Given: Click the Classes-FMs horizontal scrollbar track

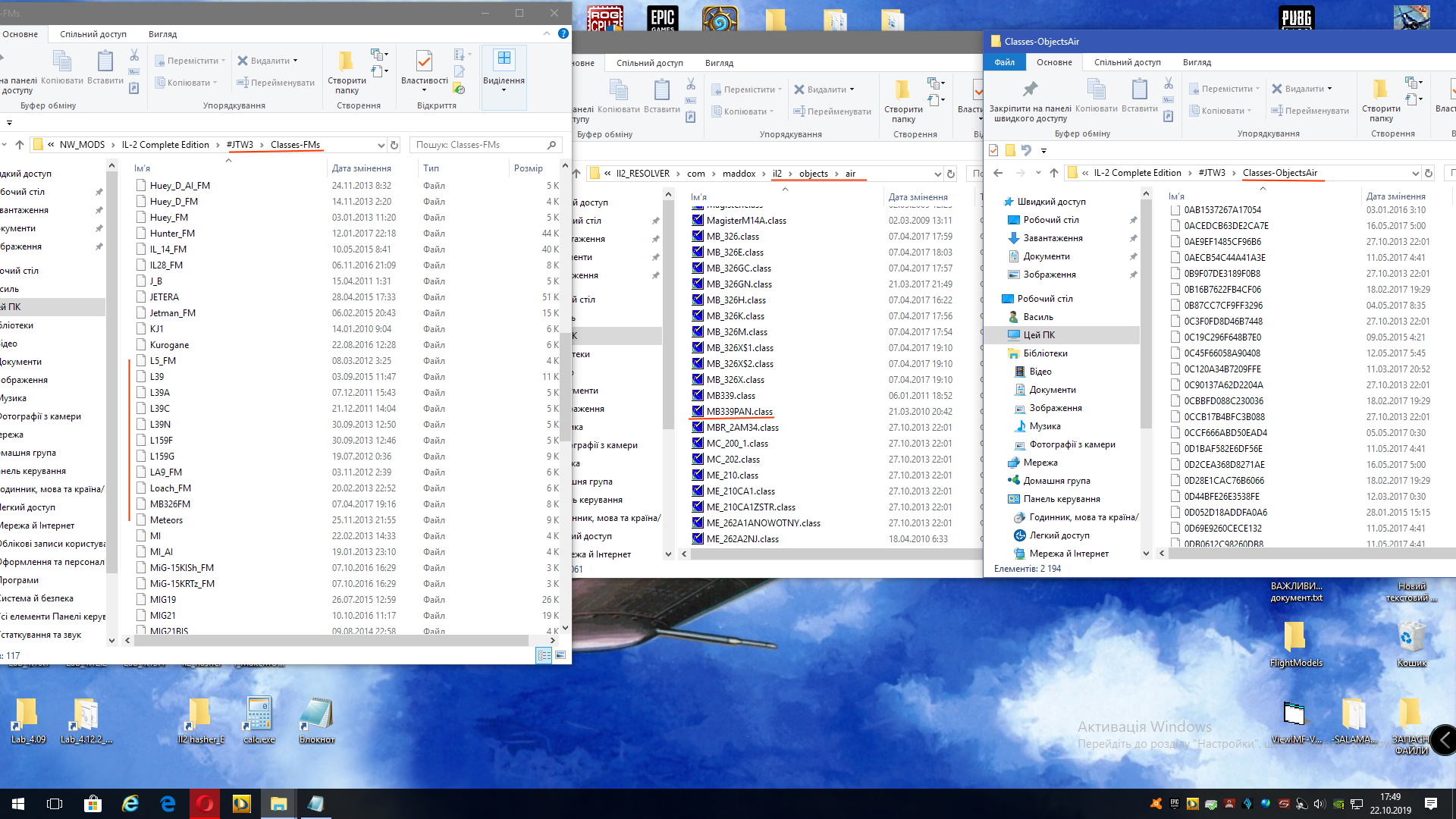Looking at the screenshot, I should pyautogui.click(x=538, y=641).
